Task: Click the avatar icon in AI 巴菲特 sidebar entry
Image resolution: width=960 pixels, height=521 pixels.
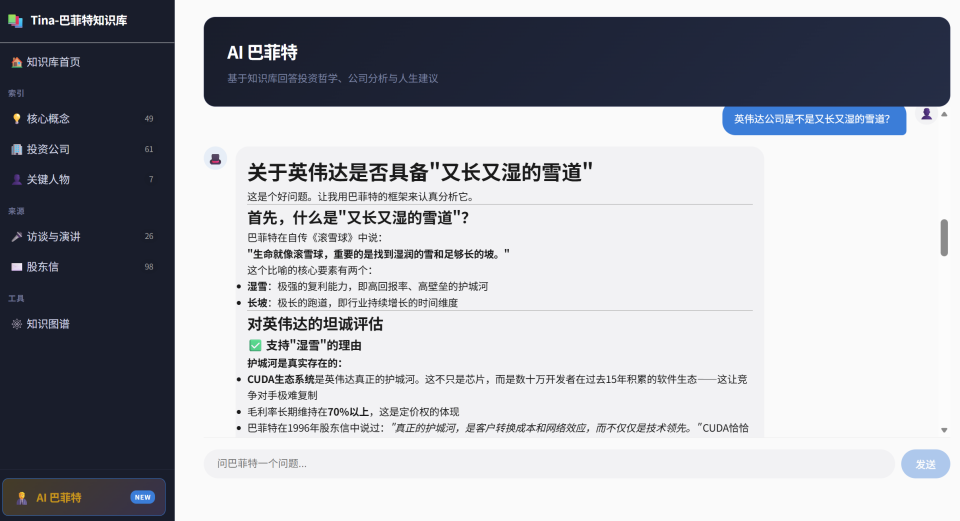Action: coord(22,498)
